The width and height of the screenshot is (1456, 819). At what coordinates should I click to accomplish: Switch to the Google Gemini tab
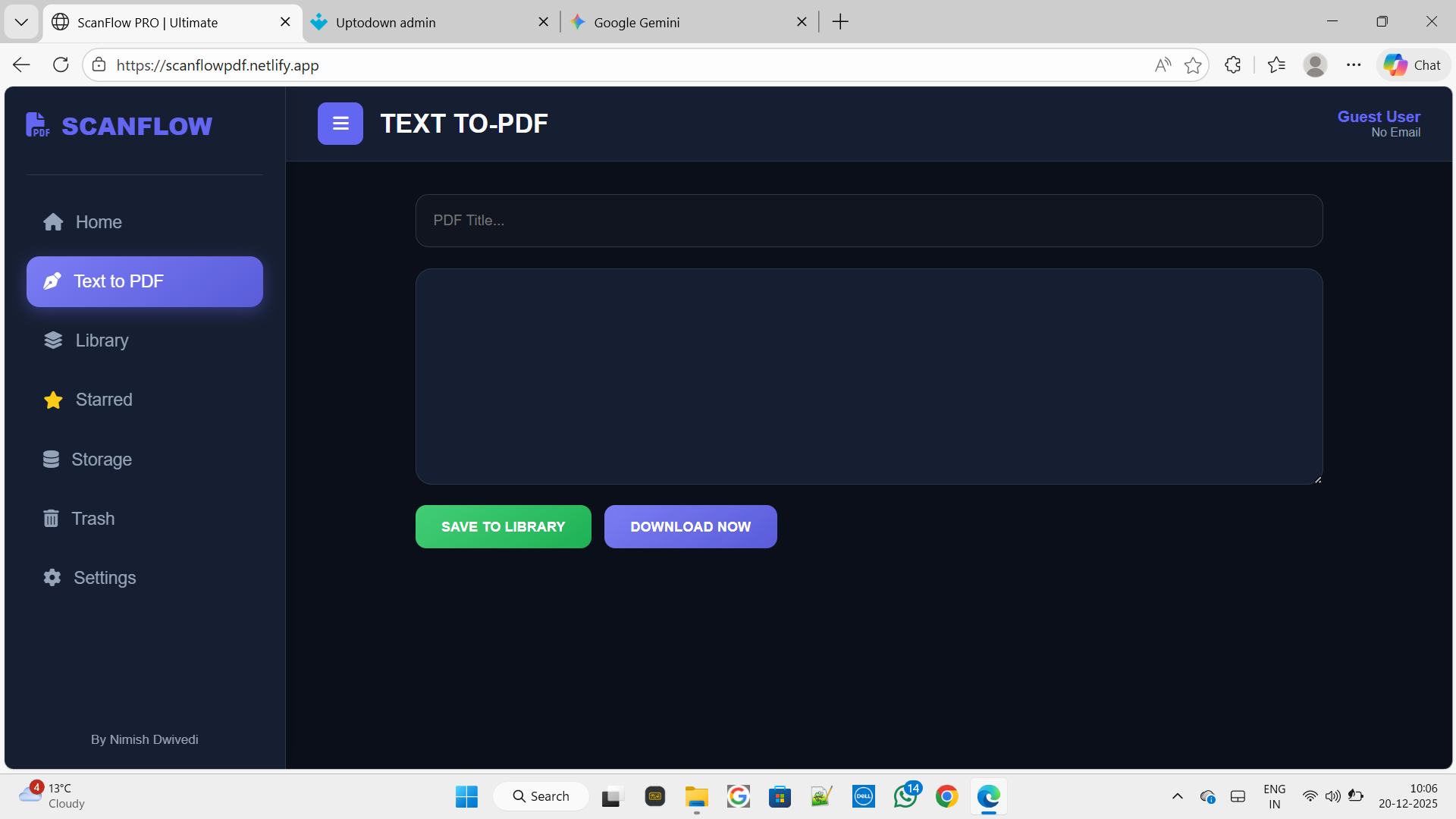[x=689, y=23]
